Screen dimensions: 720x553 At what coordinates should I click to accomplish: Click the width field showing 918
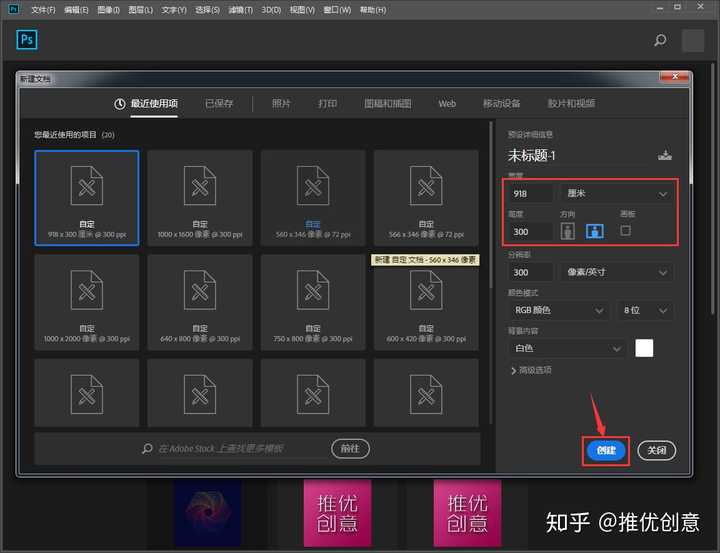pos(531,194)
